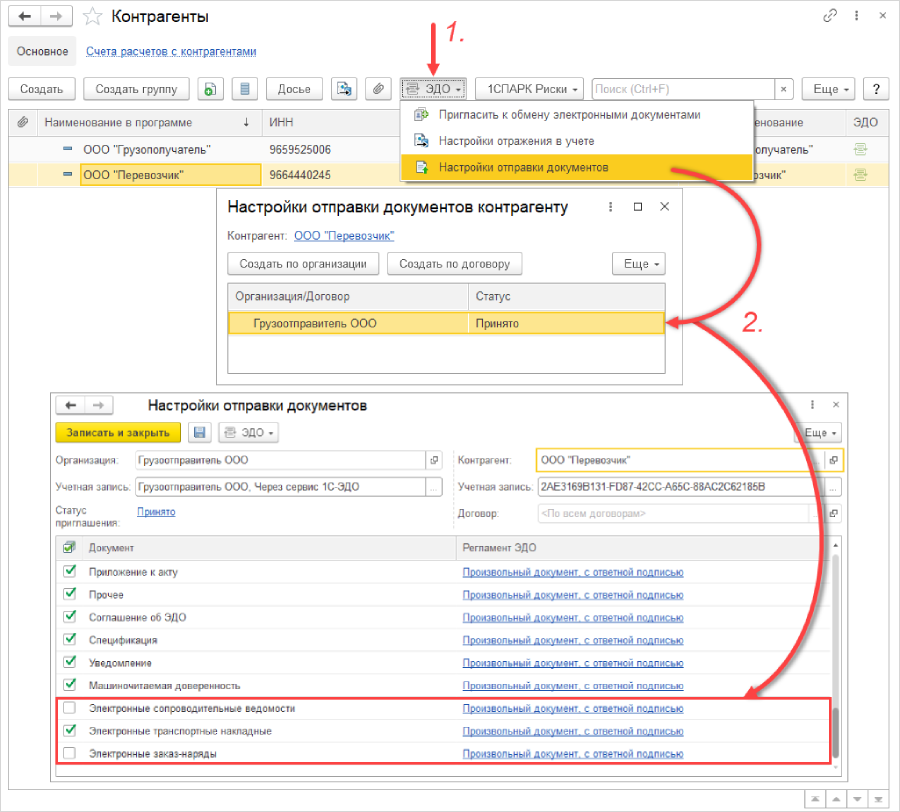Click the floppy disk save icon
The height and width of the screenshot is (812, 900).
coord(200,433)
